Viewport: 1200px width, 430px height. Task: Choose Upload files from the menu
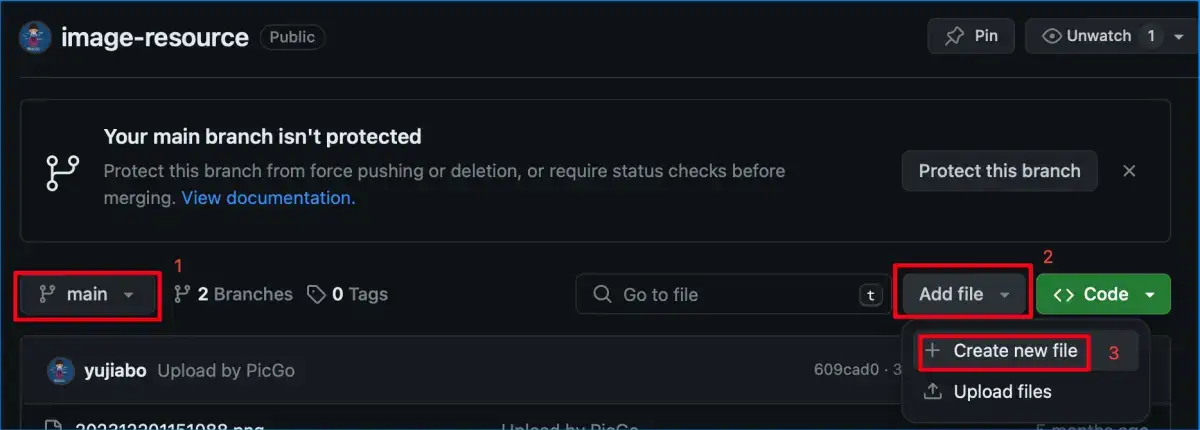(1002, 392)
